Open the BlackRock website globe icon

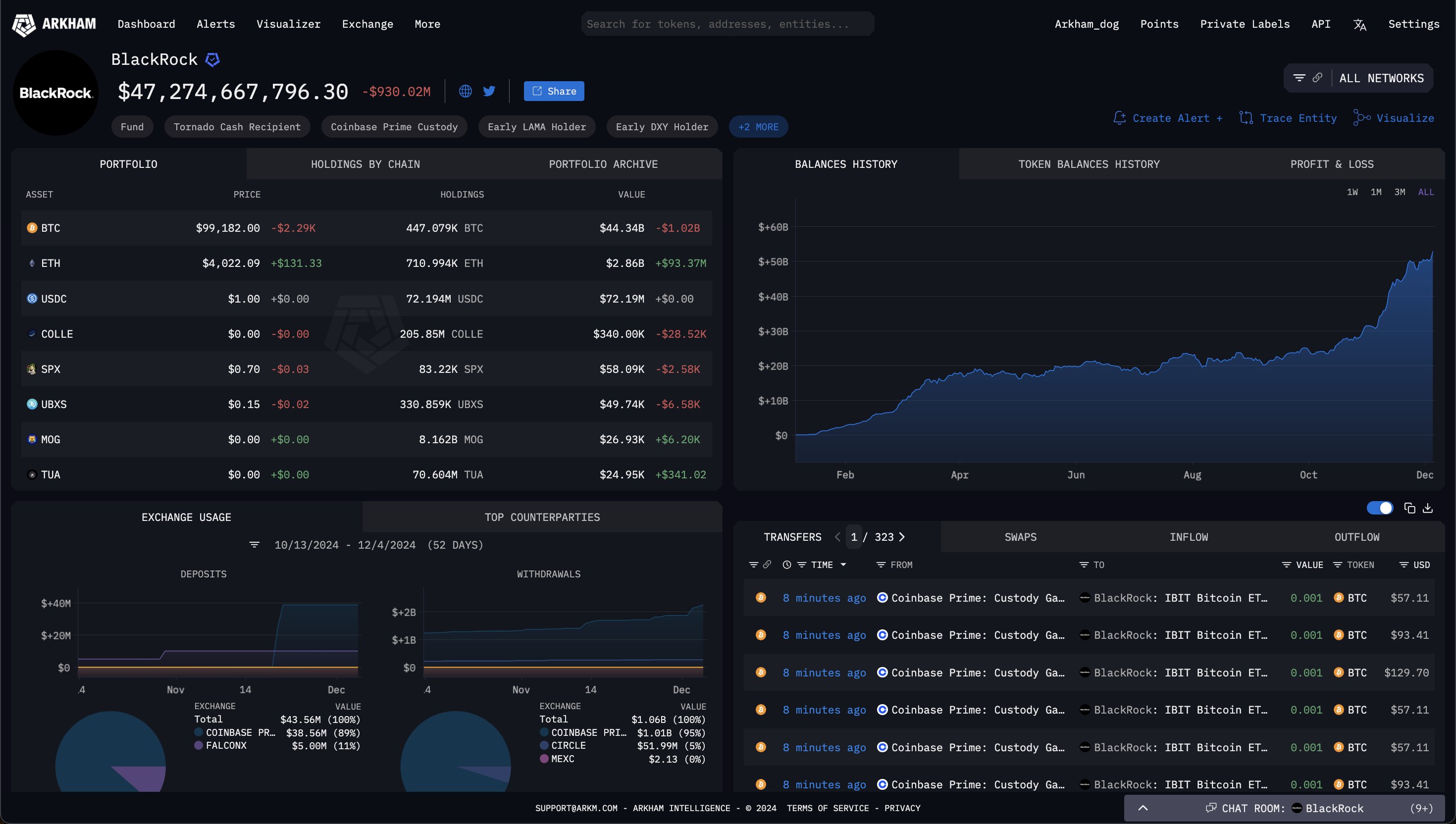coord(465,91)
